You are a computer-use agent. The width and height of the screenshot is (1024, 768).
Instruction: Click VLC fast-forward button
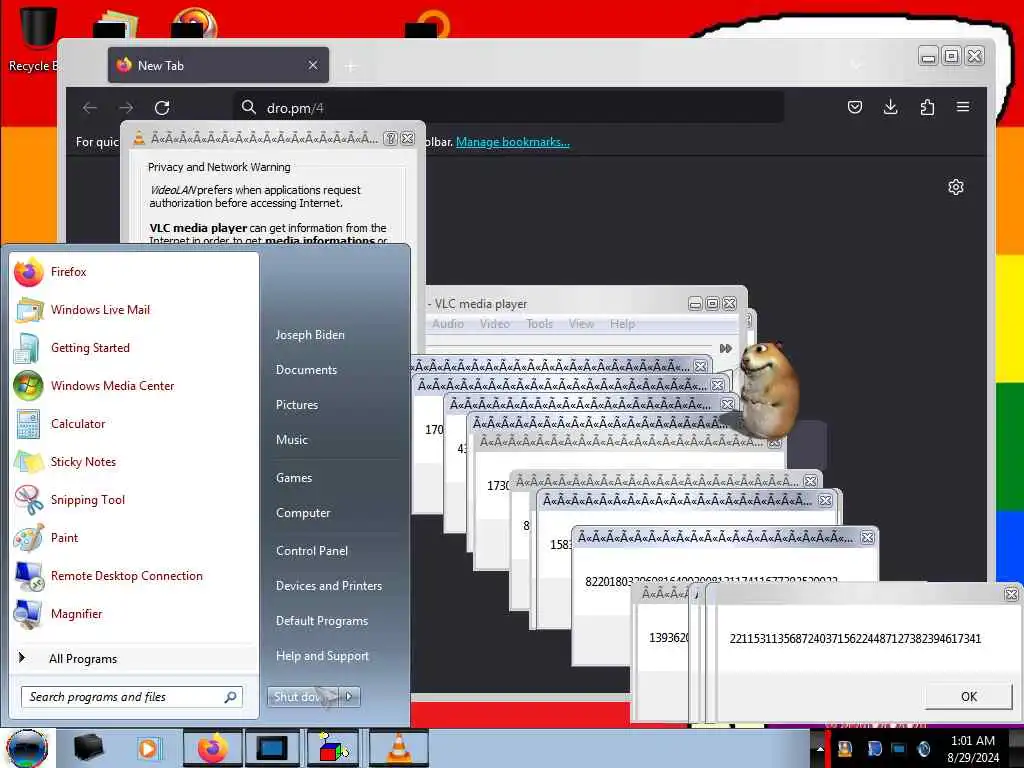pyautogui.click(x=726, y=349)
